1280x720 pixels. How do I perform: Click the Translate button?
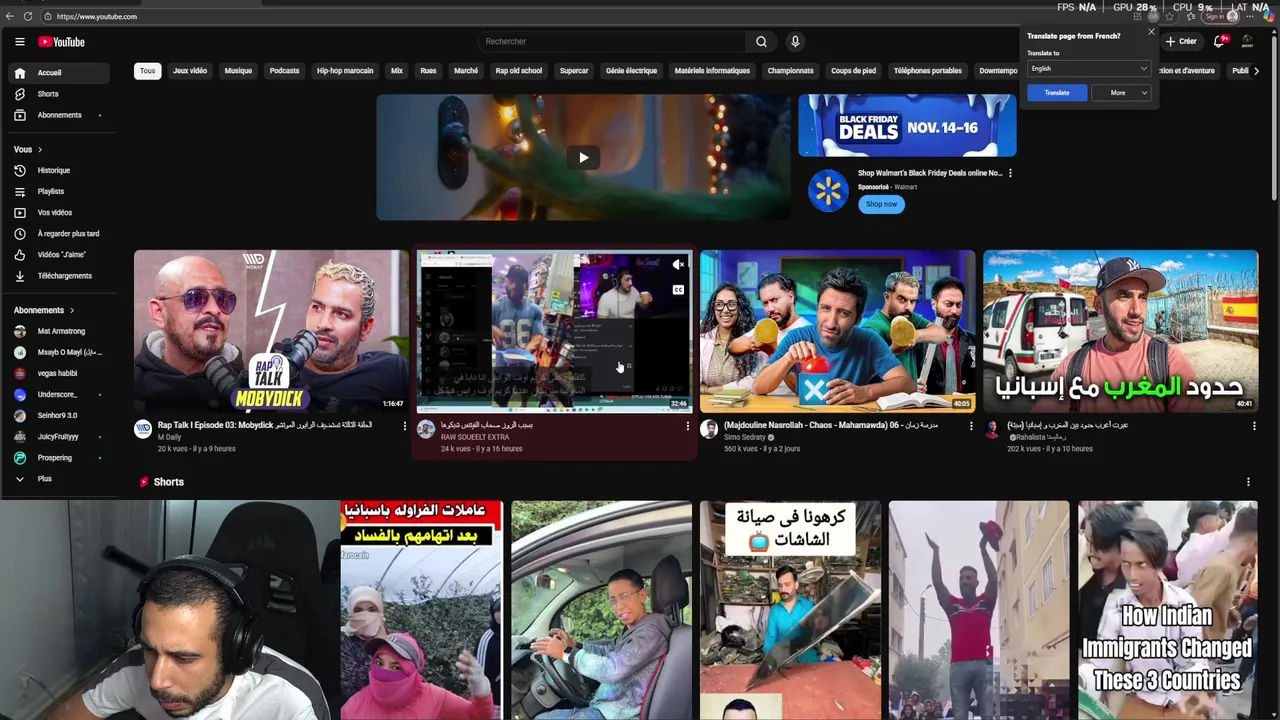click(x=1057, y=93)
